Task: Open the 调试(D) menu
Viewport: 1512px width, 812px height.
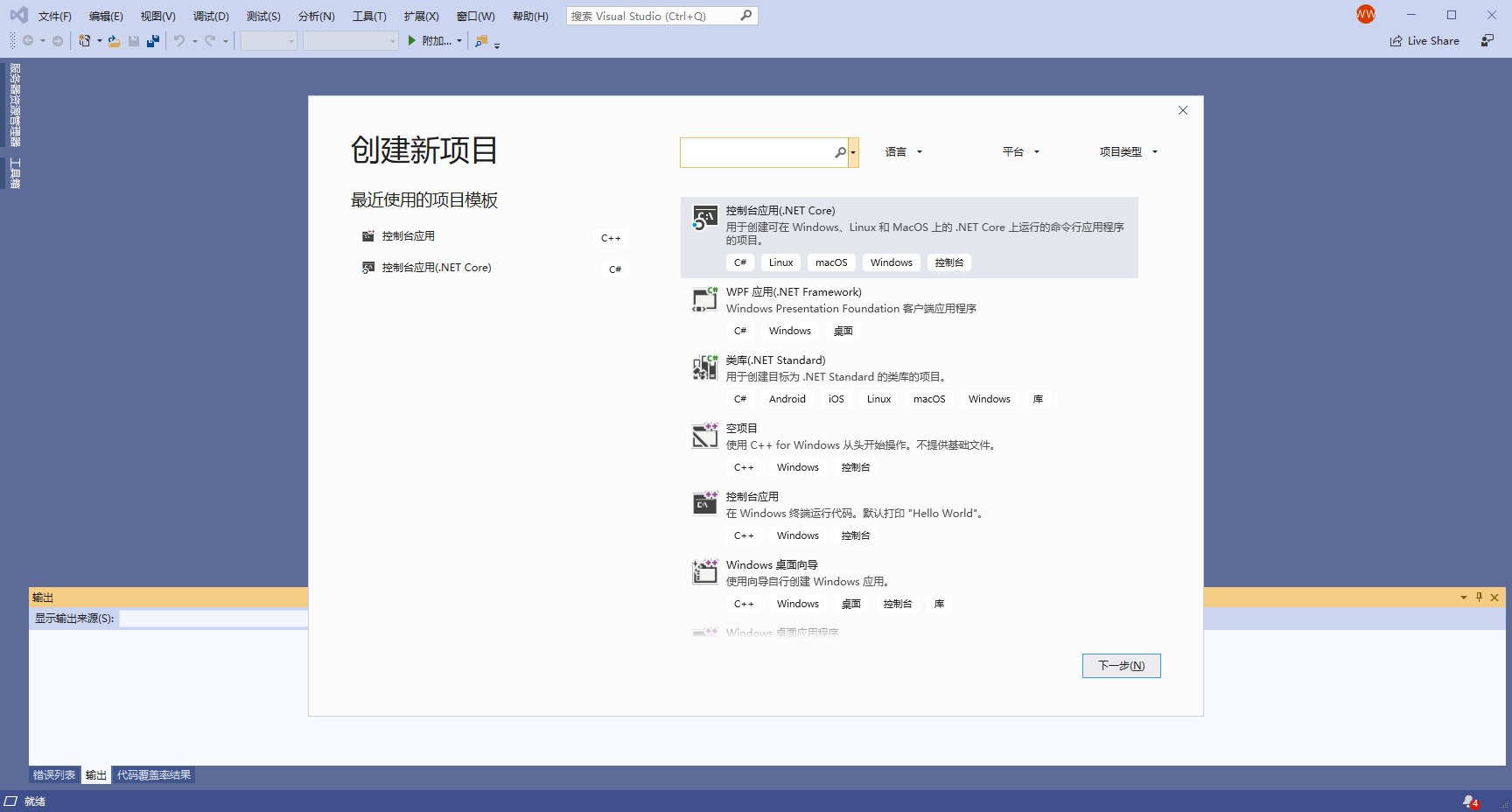Action: point(211,17)
